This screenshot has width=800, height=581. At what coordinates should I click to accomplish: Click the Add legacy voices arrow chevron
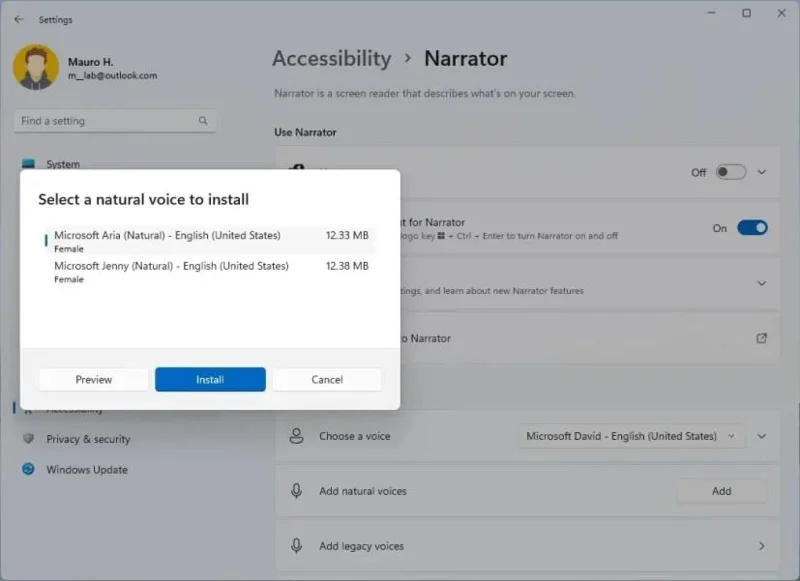(762, 546)
